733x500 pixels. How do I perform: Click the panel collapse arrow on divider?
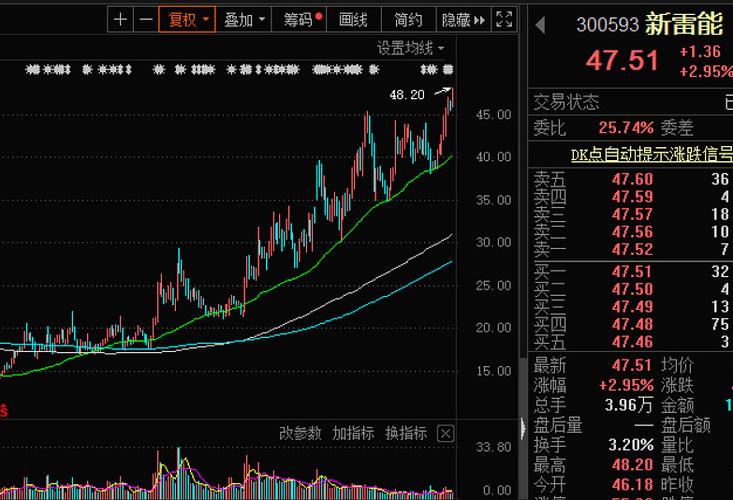click(x=523, y=429)
